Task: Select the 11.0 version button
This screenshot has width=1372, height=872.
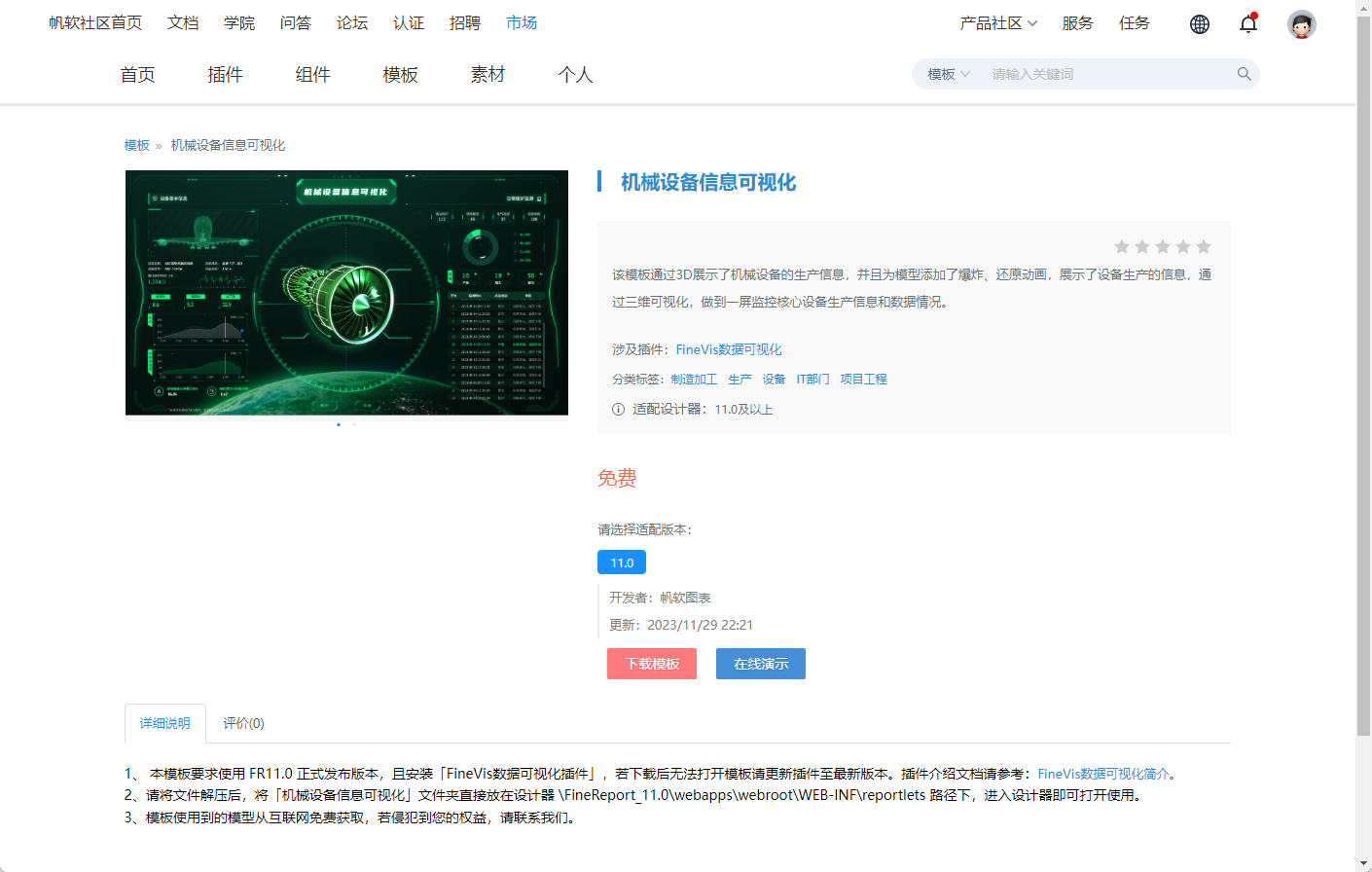Action: 622,563
